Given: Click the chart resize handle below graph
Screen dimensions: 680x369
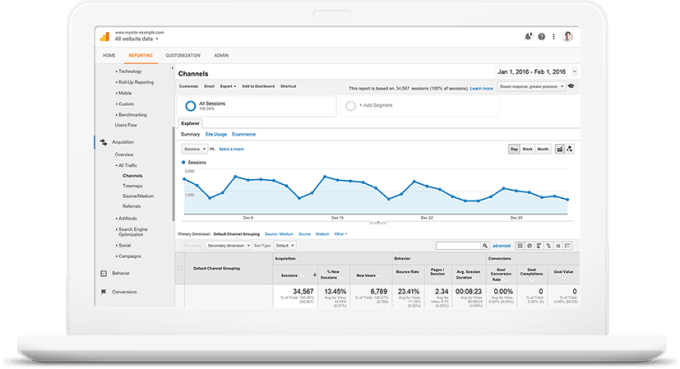Looking at the screenshot, I should 378,223.
